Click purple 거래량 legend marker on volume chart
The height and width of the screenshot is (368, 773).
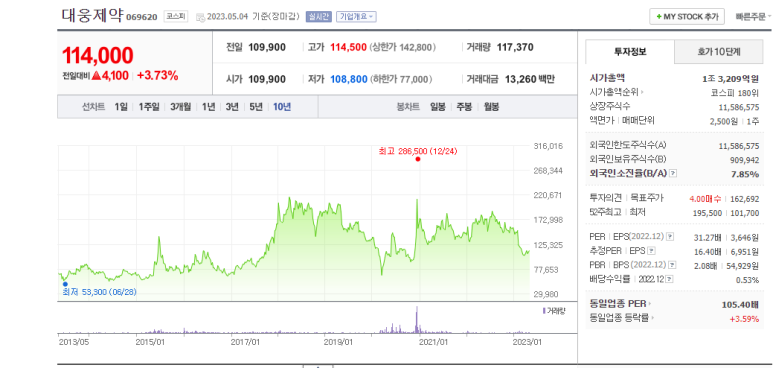click(x=543, y=311)
